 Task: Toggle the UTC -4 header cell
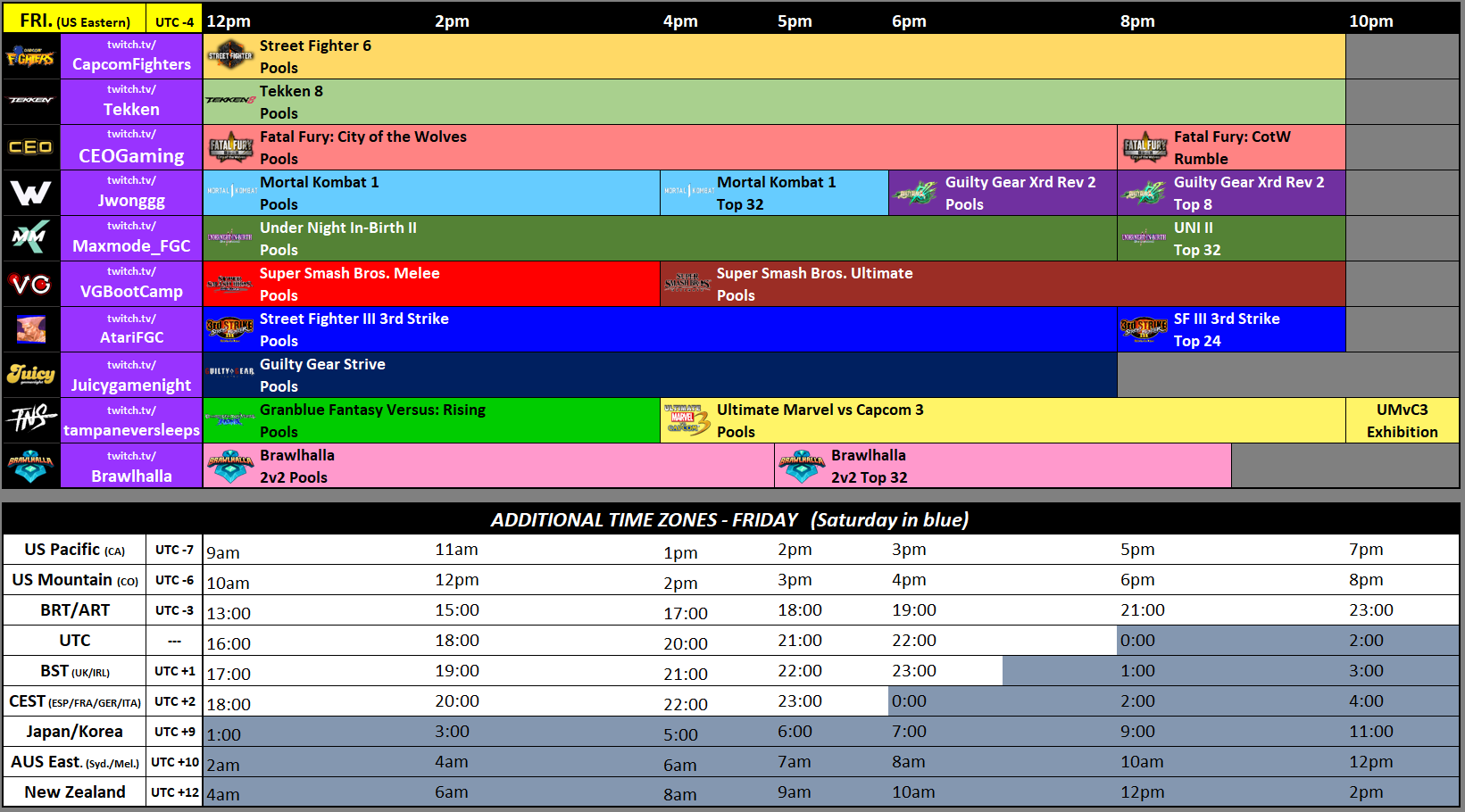(x=174, y=17)
